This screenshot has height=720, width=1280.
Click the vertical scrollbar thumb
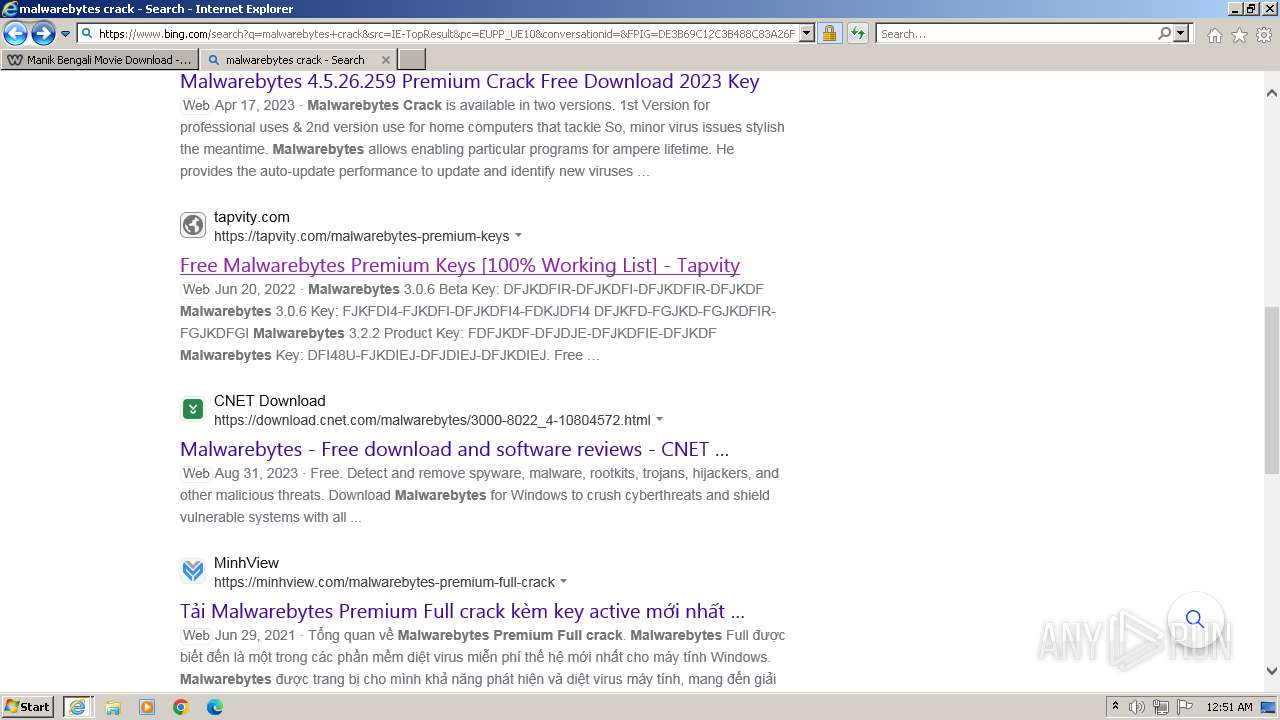click(1272, 391)
